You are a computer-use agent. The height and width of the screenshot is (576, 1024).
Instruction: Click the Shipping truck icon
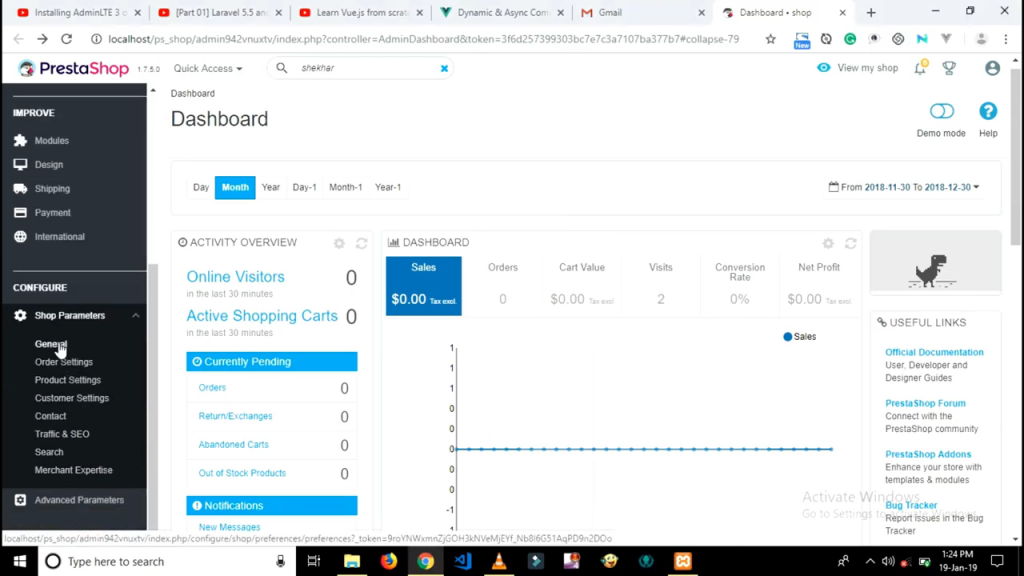(22, 188)
